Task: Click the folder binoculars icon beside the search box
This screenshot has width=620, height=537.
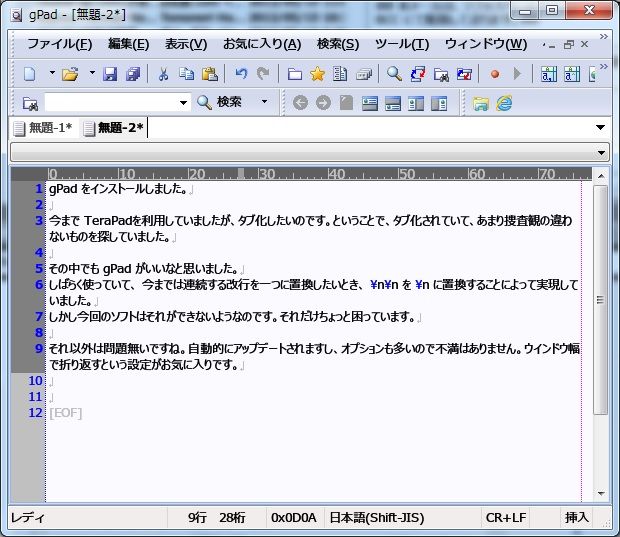Action: coord(30,104)
